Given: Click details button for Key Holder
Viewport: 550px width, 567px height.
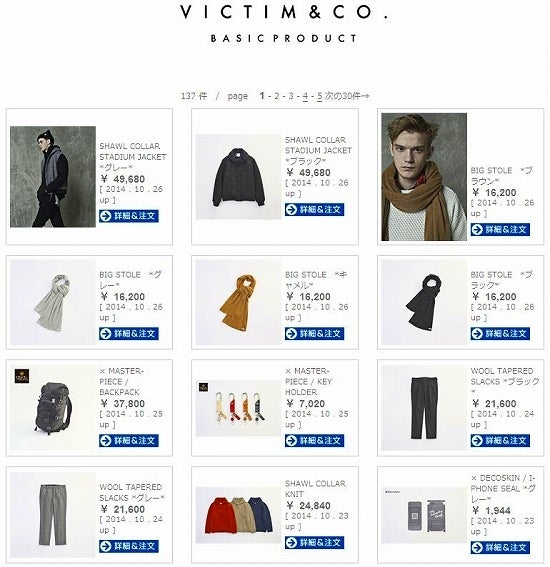Looking at the screenshot, I should [314, 441].
